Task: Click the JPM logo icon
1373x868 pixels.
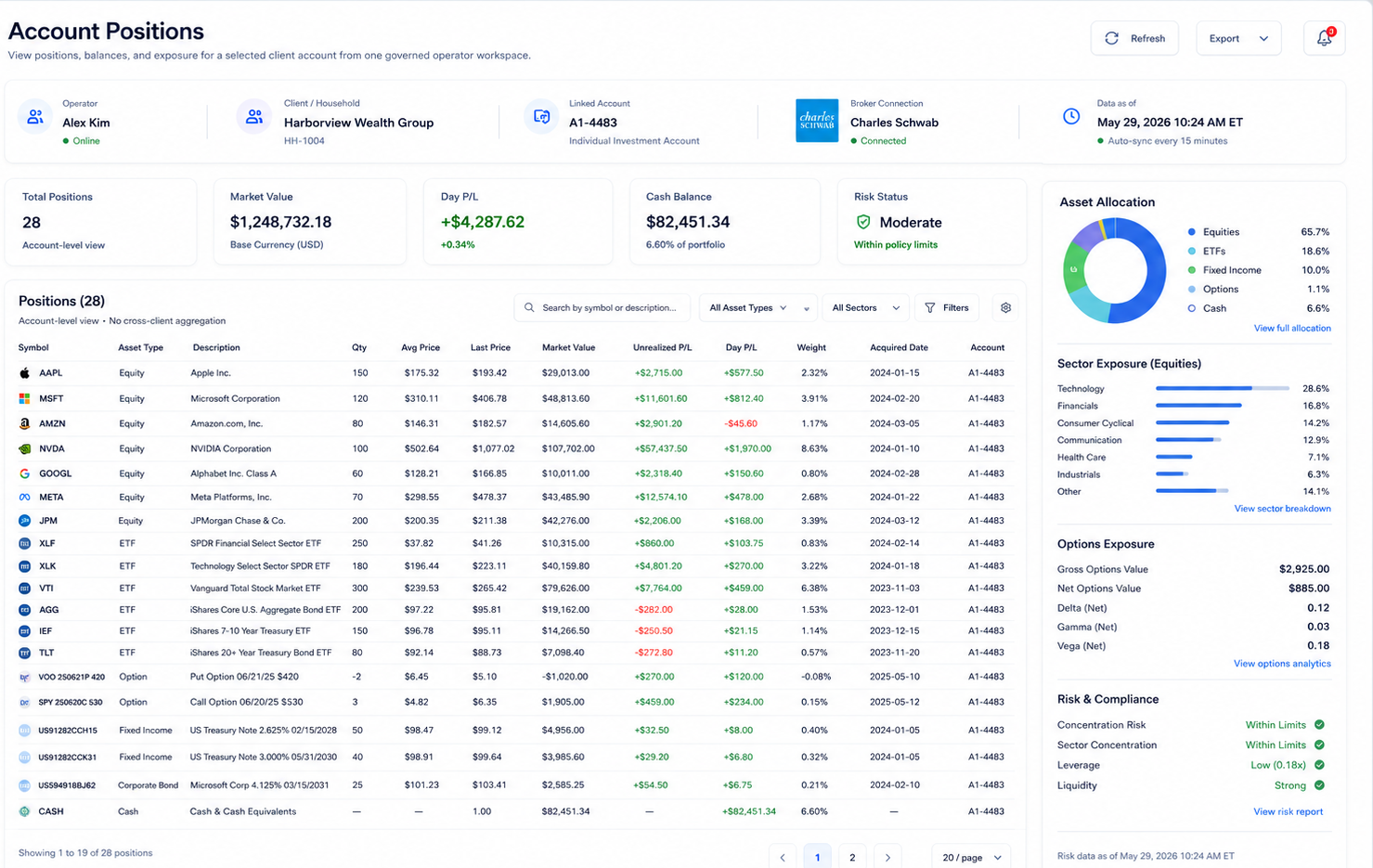Action: (x=25, y=521)
